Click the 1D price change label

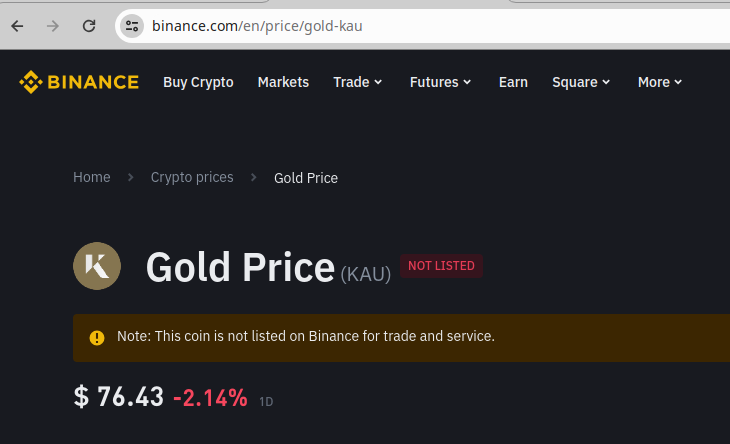tap(266, 402)
